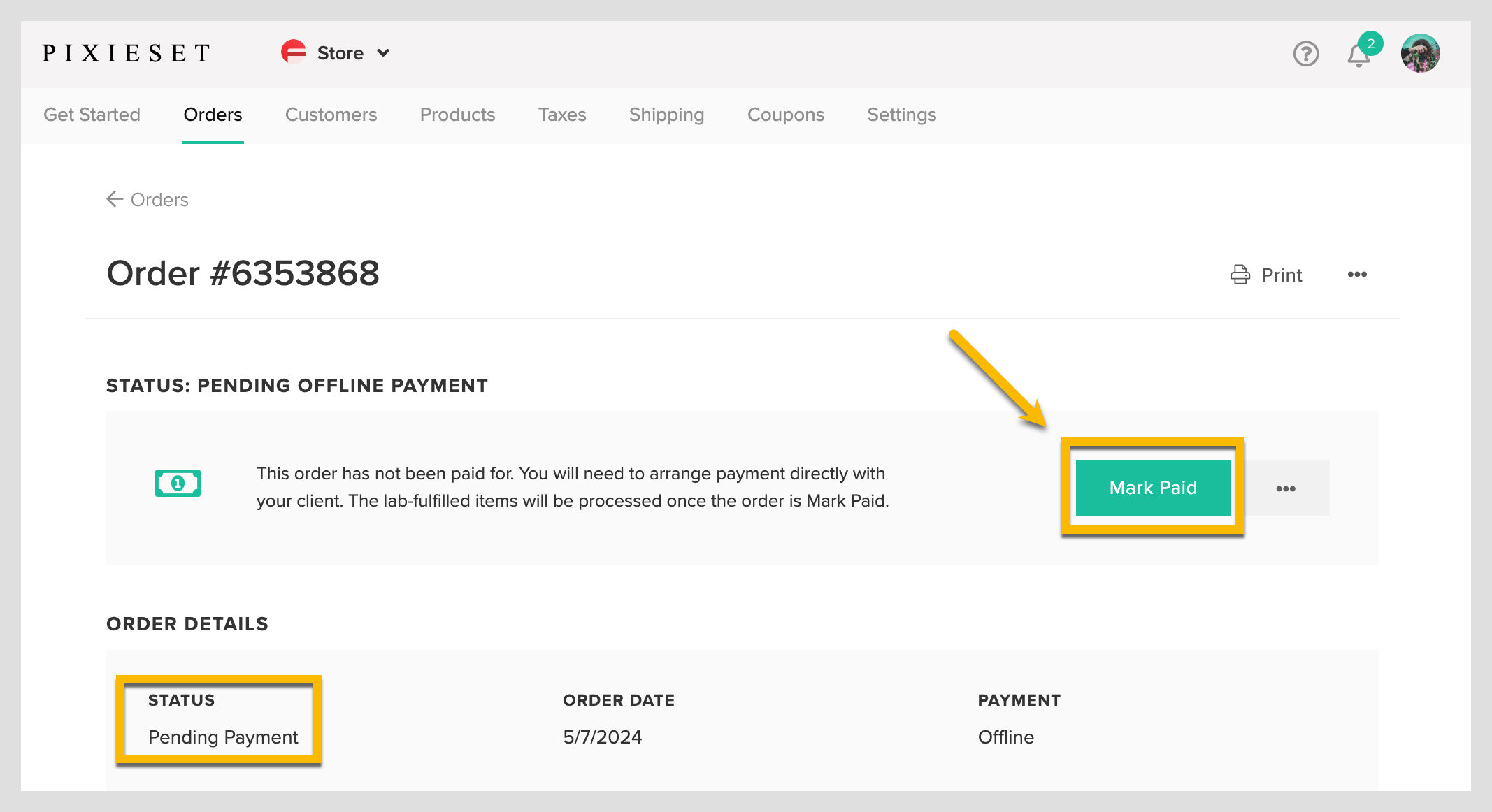Image resolution: width=1492 pixels, height=812 pixels.
Task: Switch to the Customers tab
Action: point(331,115)
